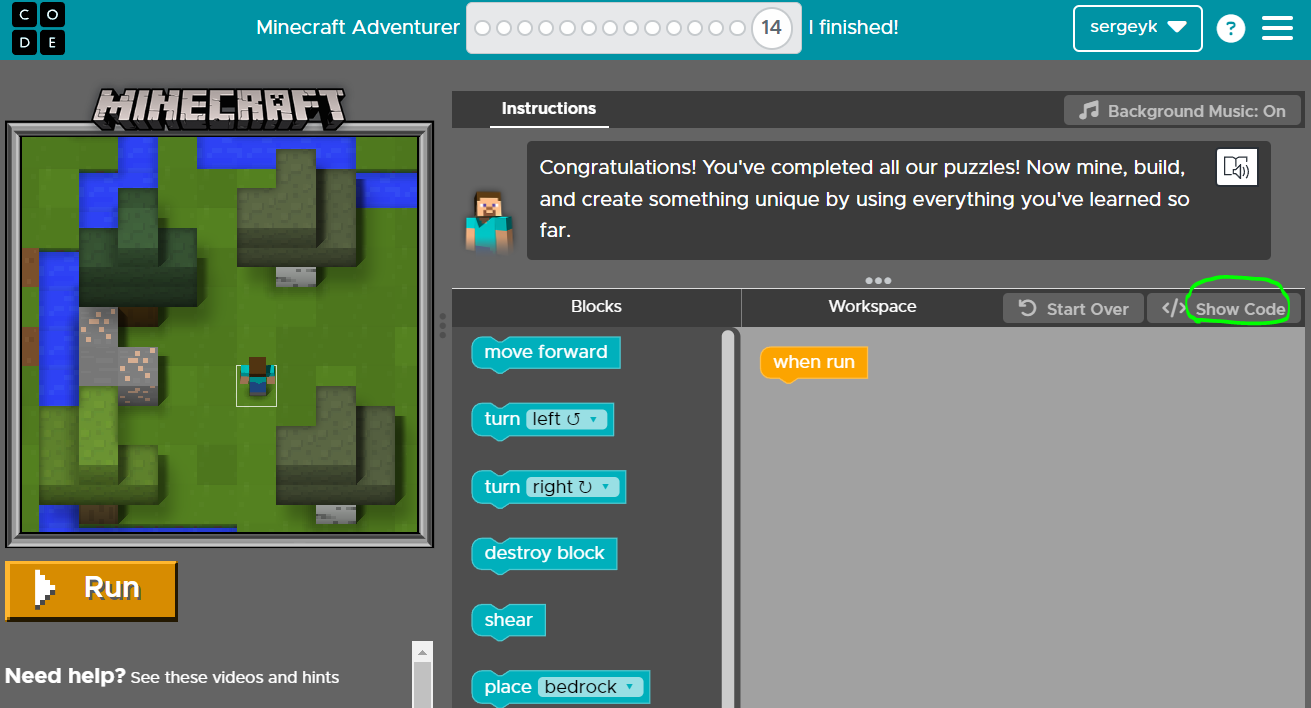Click the help area scroll-up arrow
Screen dimensions: 1311x708
tap(423, 652)
